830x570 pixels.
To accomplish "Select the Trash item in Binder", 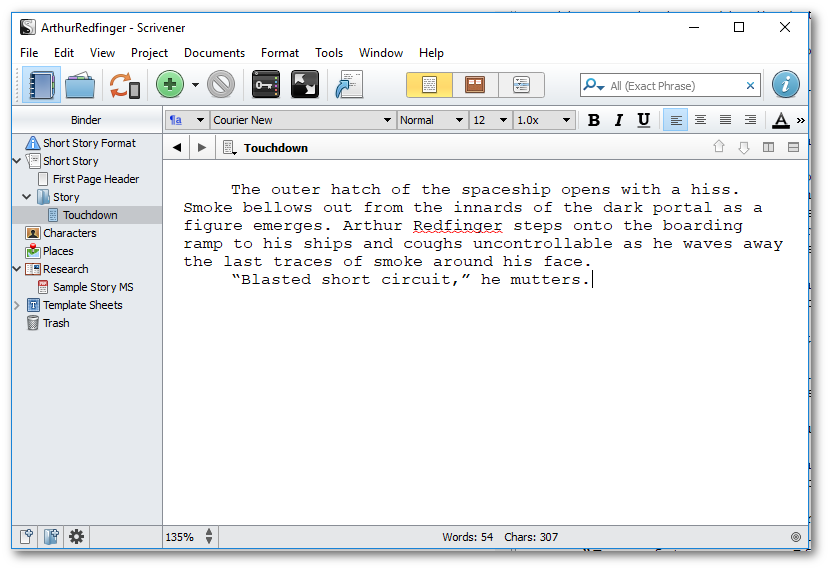I will click(56, 323).
